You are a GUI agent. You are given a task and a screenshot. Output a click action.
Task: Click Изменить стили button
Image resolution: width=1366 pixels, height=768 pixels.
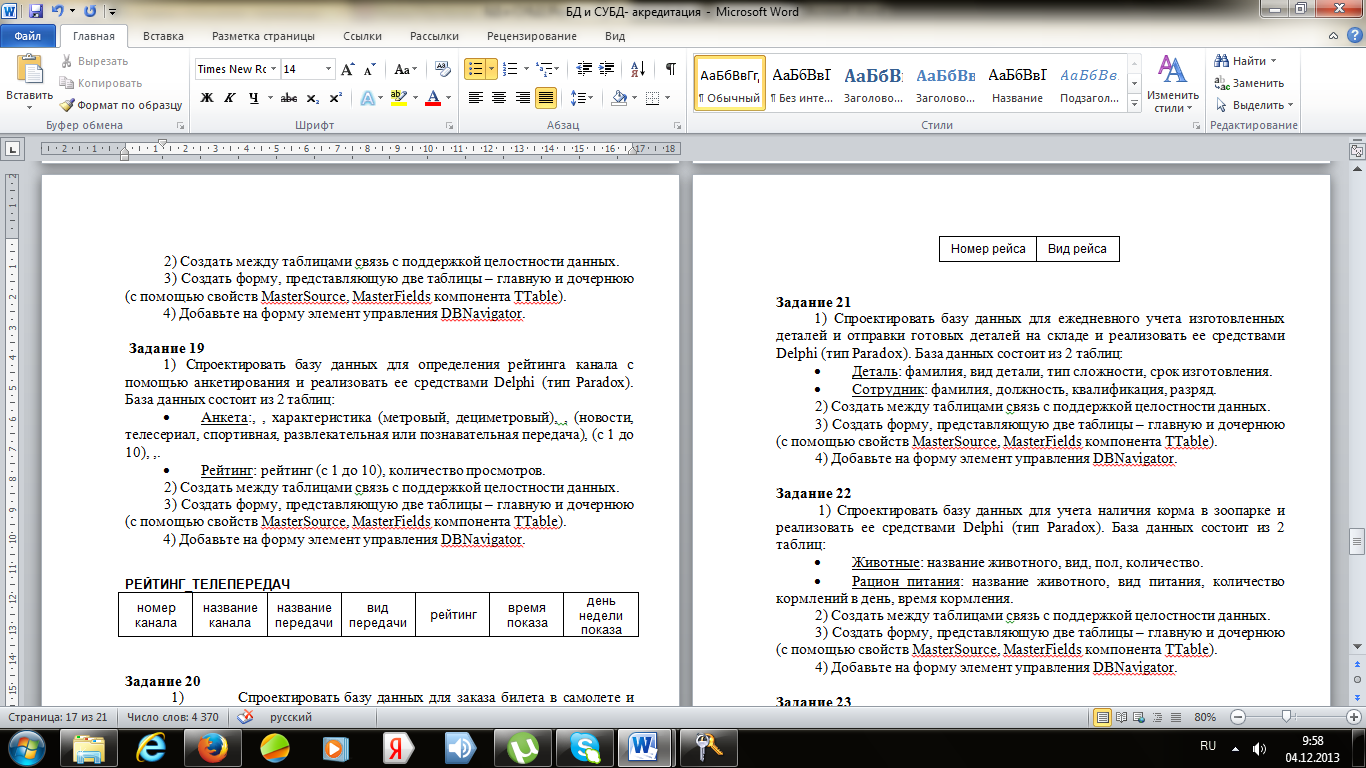pyautogui.click(x=1172, y=83)
